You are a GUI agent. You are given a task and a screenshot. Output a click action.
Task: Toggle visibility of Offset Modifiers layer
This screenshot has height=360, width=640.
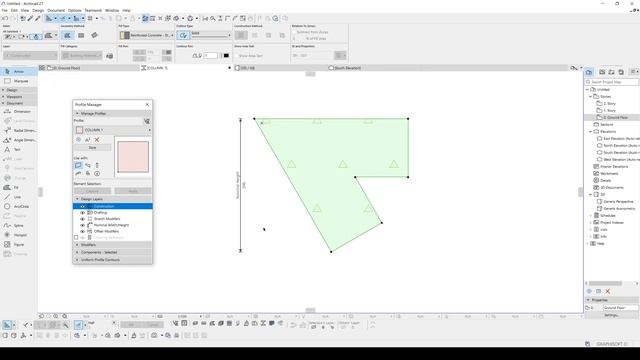coord(82,231)
